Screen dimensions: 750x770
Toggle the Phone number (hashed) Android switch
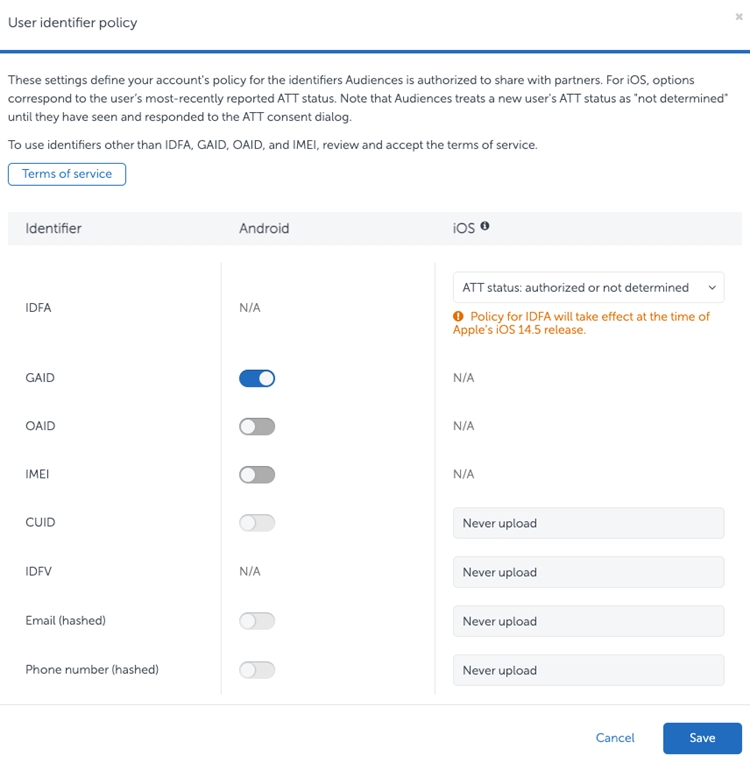click(257, 670)
